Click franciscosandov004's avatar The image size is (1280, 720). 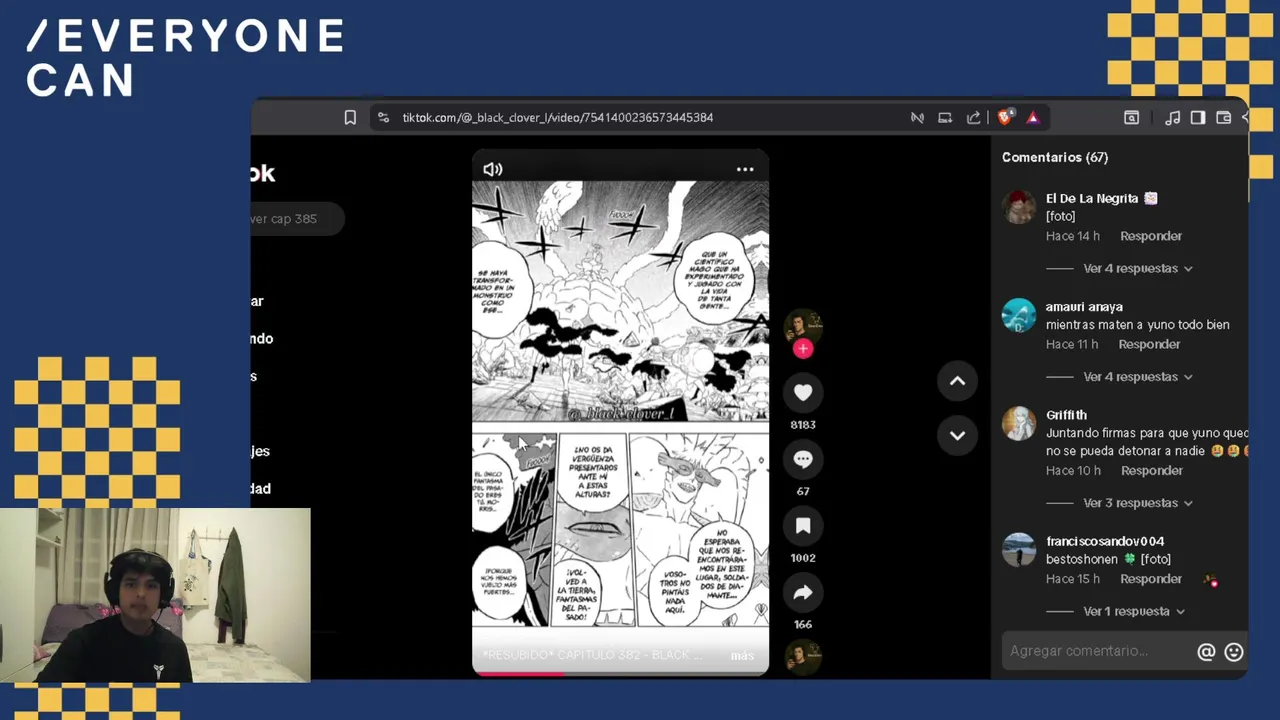(1019, 549)
